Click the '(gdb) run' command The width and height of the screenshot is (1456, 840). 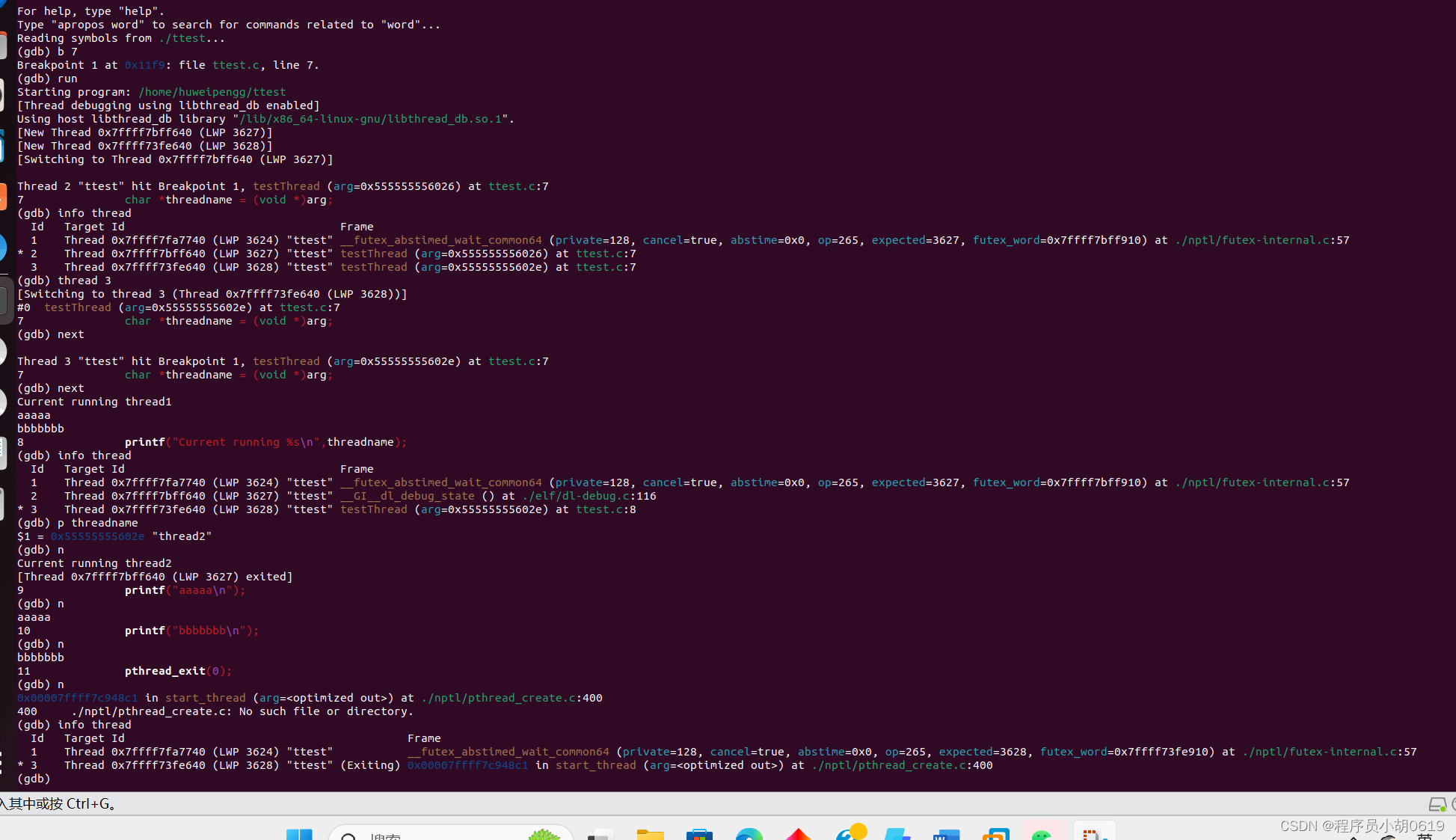(x=47, y=79)
